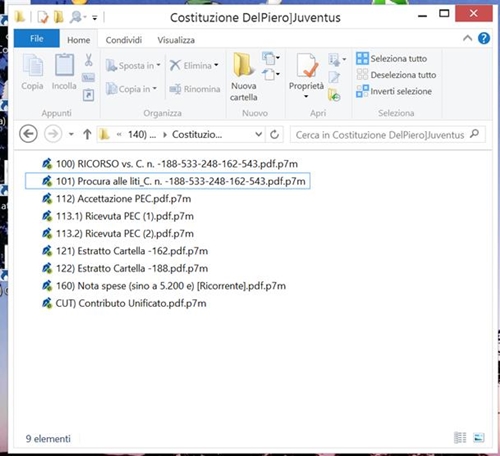Click the copy path icon below scissors

[x=88, y=78]
